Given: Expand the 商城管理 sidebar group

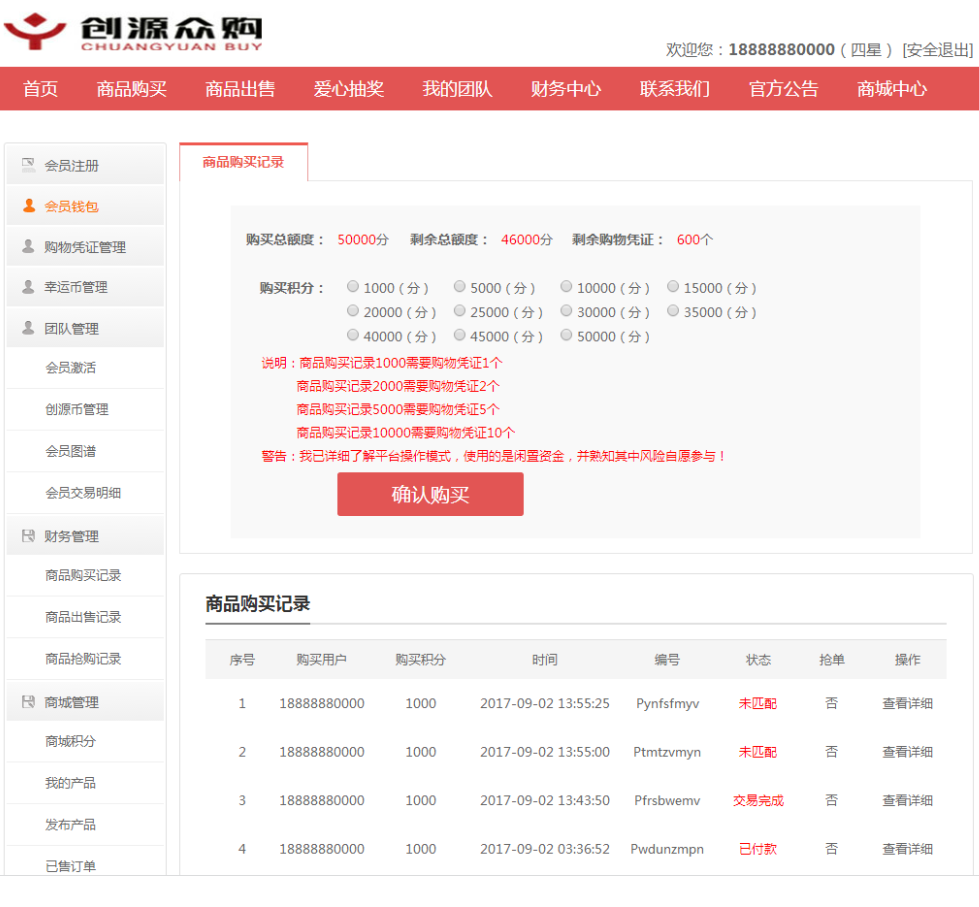Looking at the screenshot, I should (x=72, y=702).
